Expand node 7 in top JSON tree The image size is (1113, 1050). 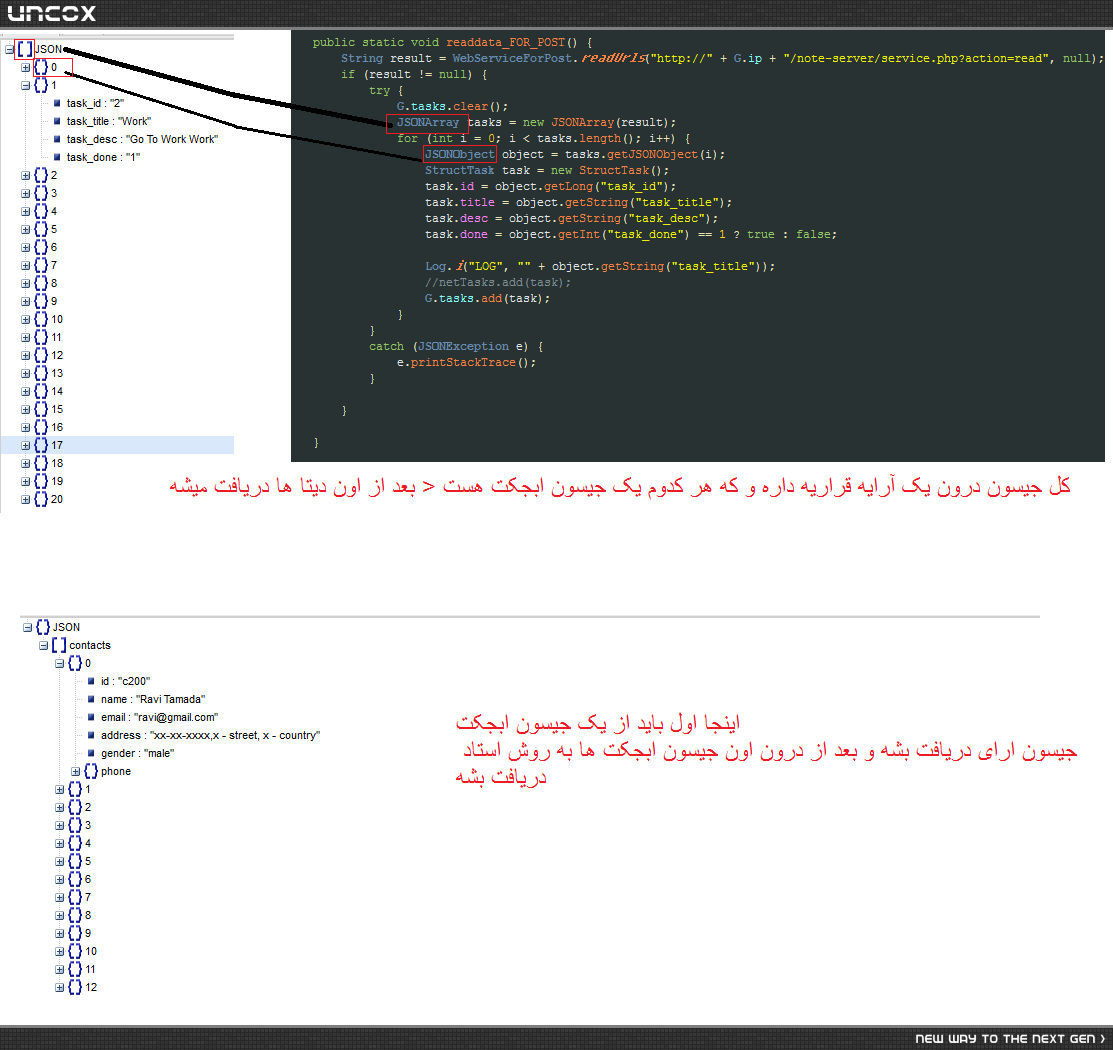click(x=26, y=266)
